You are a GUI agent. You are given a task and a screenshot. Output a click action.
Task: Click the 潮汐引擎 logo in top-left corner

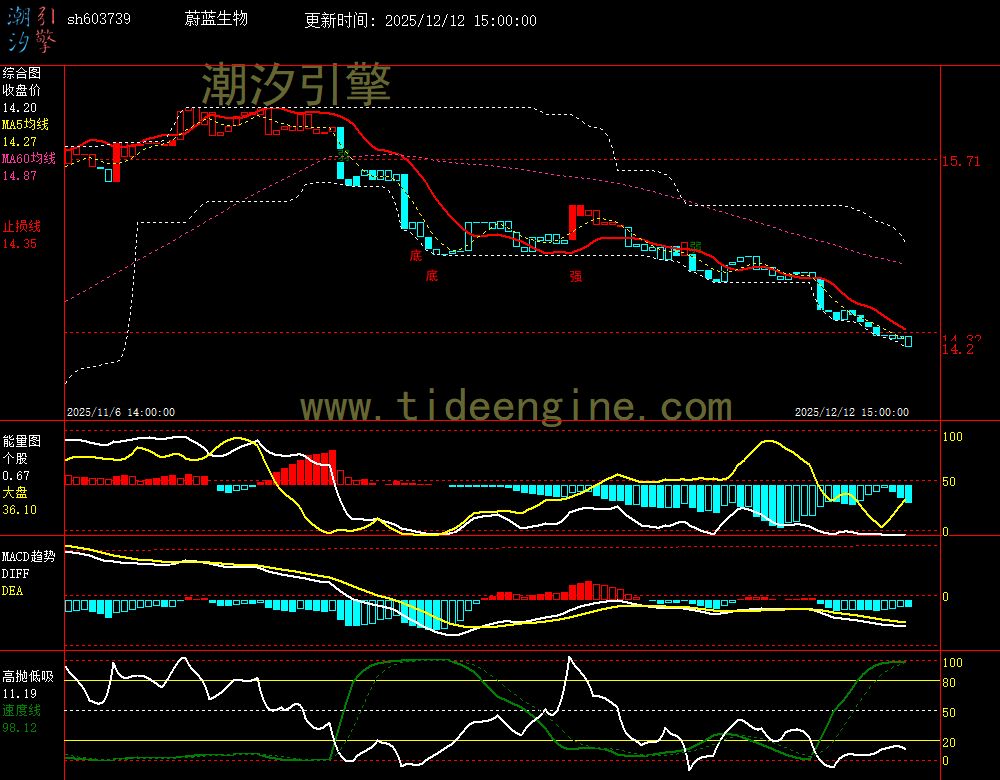(32, 26)
